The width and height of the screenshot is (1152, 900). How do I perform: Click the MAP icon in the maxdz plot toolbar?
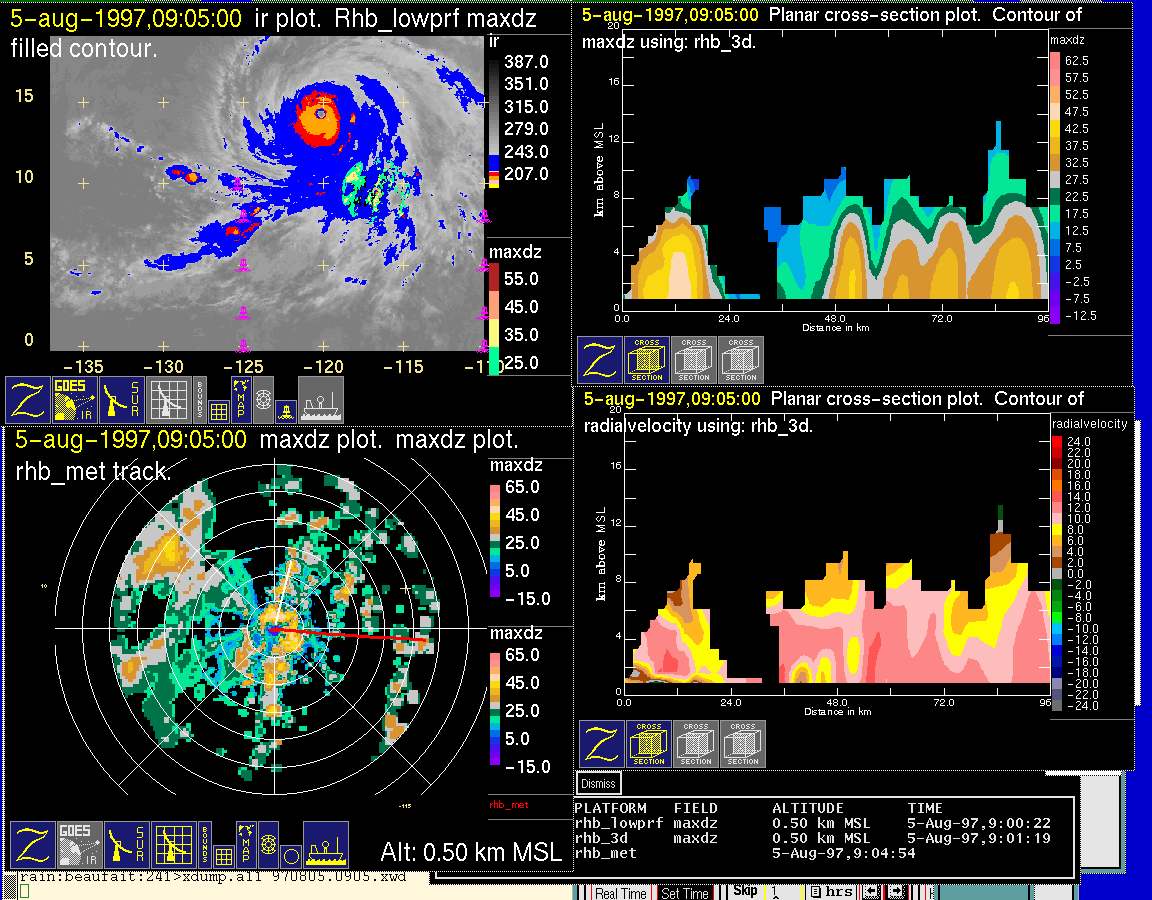246,844
